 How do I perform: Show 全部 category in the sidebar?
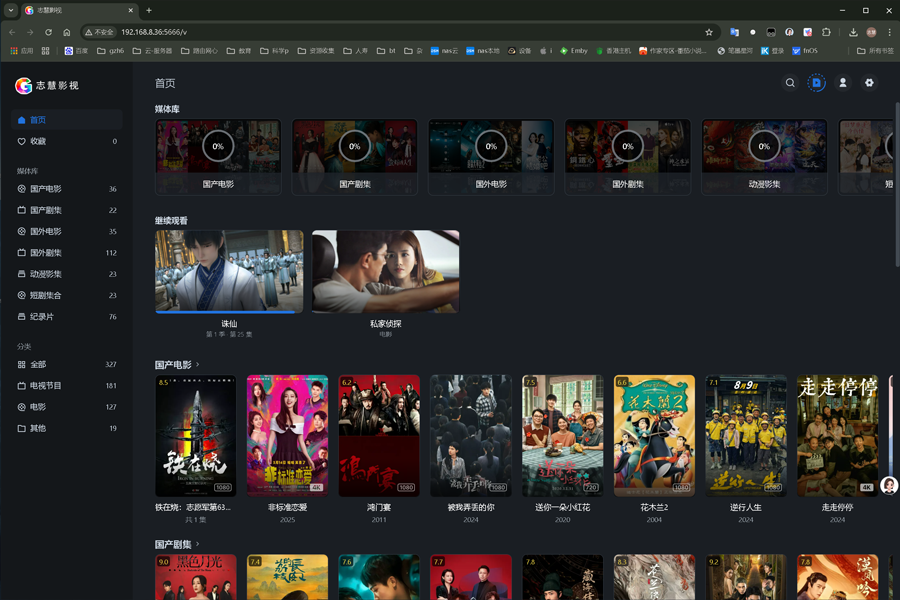[x=67, y=365]
